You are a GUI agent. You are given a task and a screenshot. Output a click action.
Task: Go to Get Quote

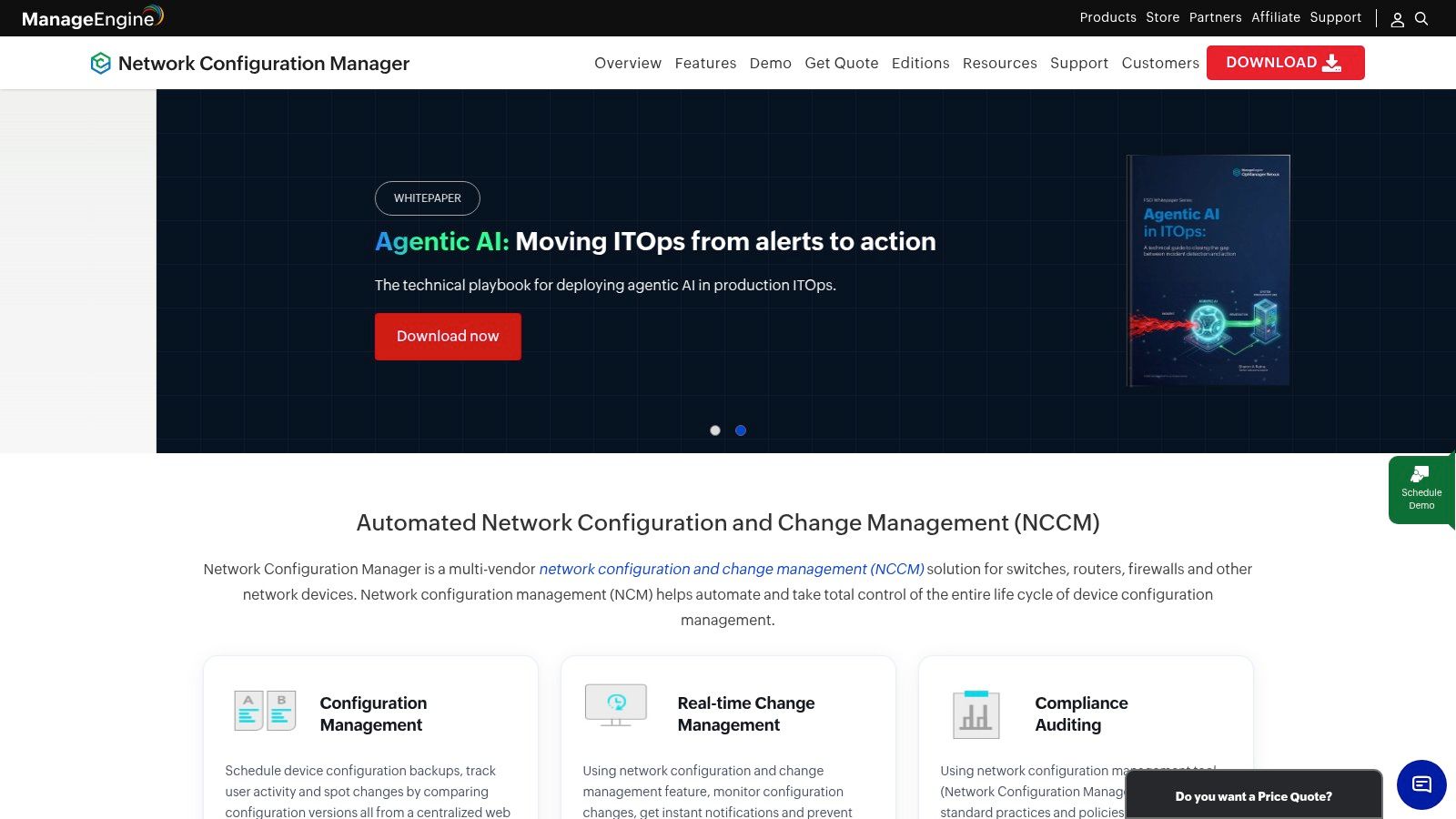pos(842,63)
